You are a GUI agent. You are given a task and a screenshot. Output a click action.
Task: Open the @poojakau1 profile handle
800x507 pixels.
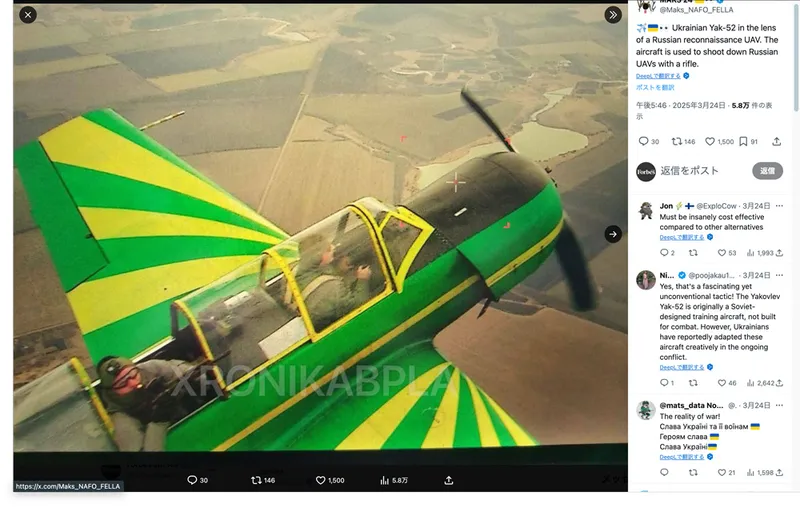pyautogui.click(x=712, y=275)
